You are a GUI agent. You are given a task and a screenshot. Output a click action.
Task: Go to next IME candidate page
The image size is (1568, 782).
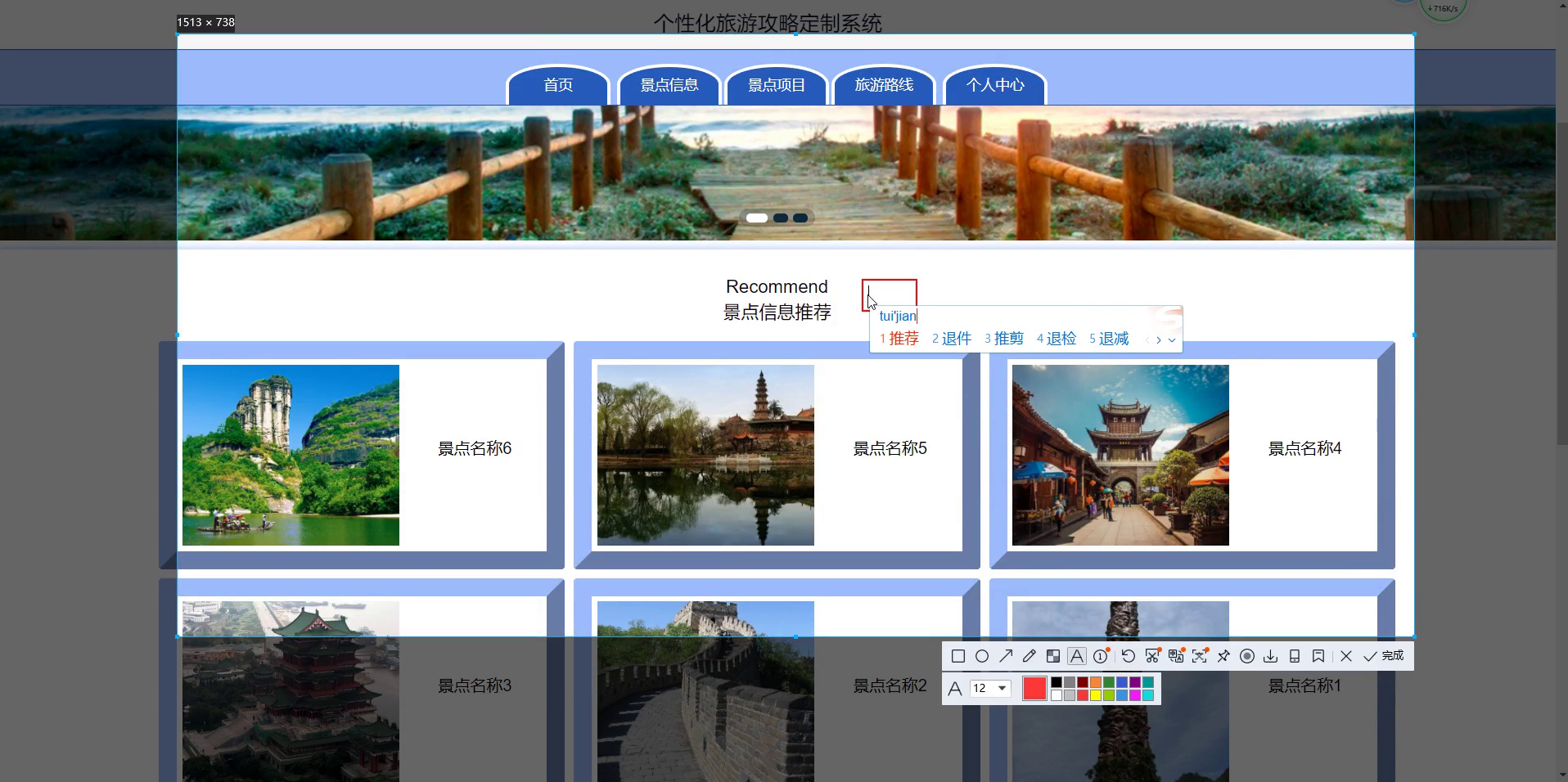(x=1159, y=339)
